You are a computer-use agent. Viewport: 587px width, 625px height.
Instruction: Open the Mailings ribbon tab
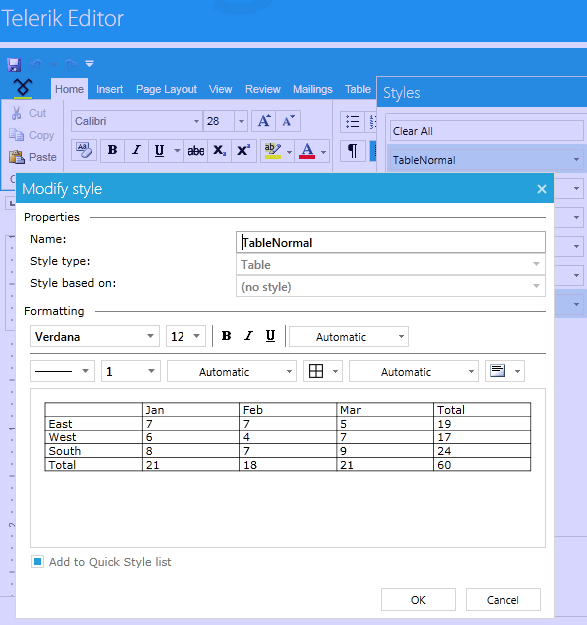[312, 89]
